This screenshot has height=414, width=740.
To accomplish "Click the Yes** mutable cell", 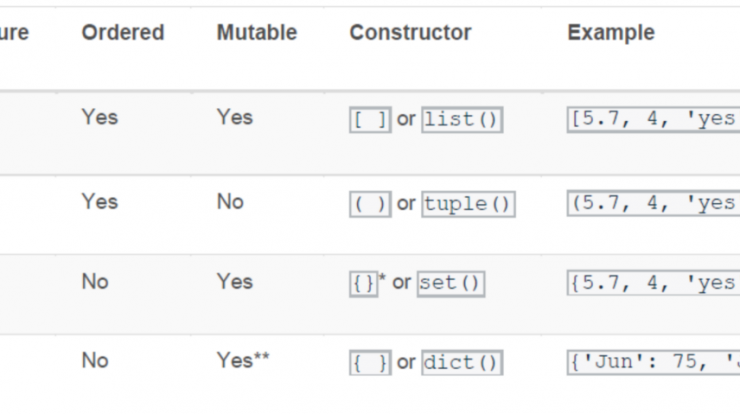I will (x=243, y=361).
